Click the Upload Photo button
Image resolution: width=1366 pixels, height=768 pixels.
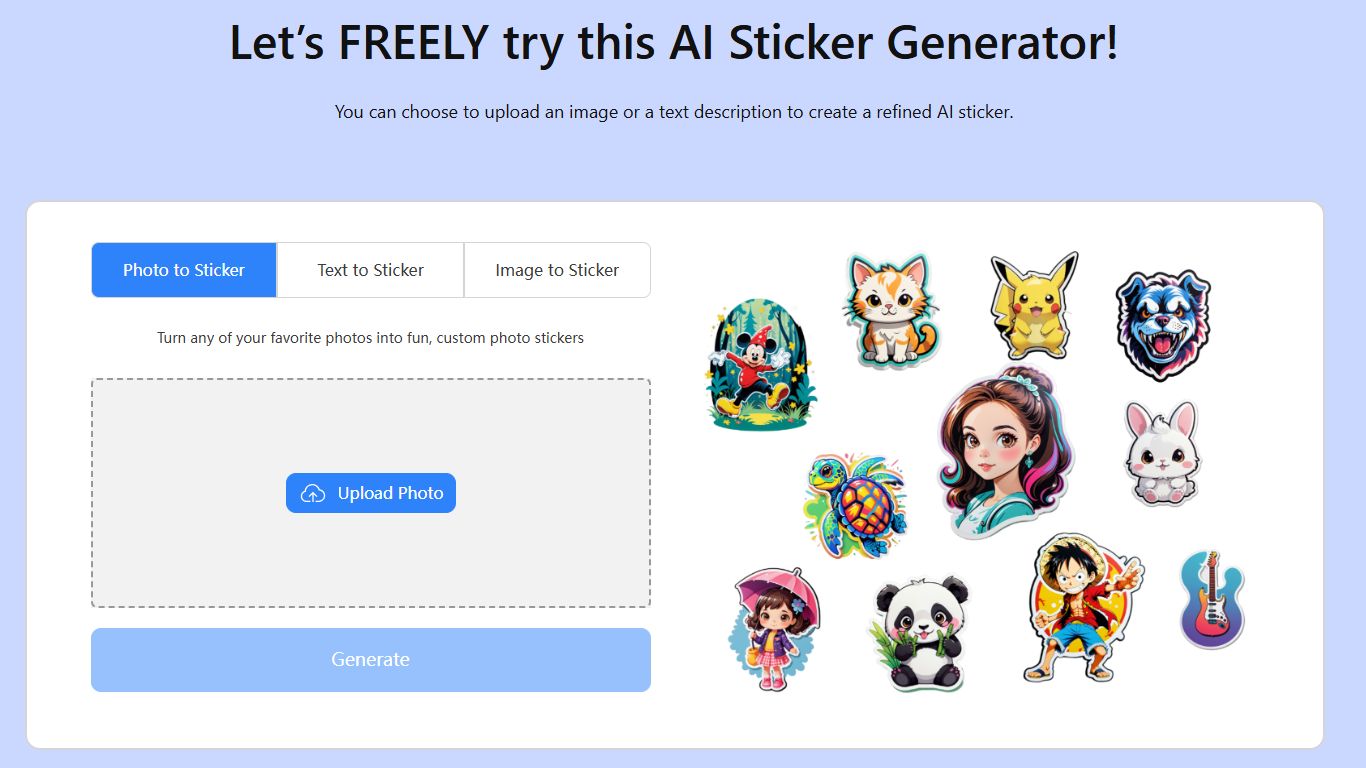[x=371, y=492]
